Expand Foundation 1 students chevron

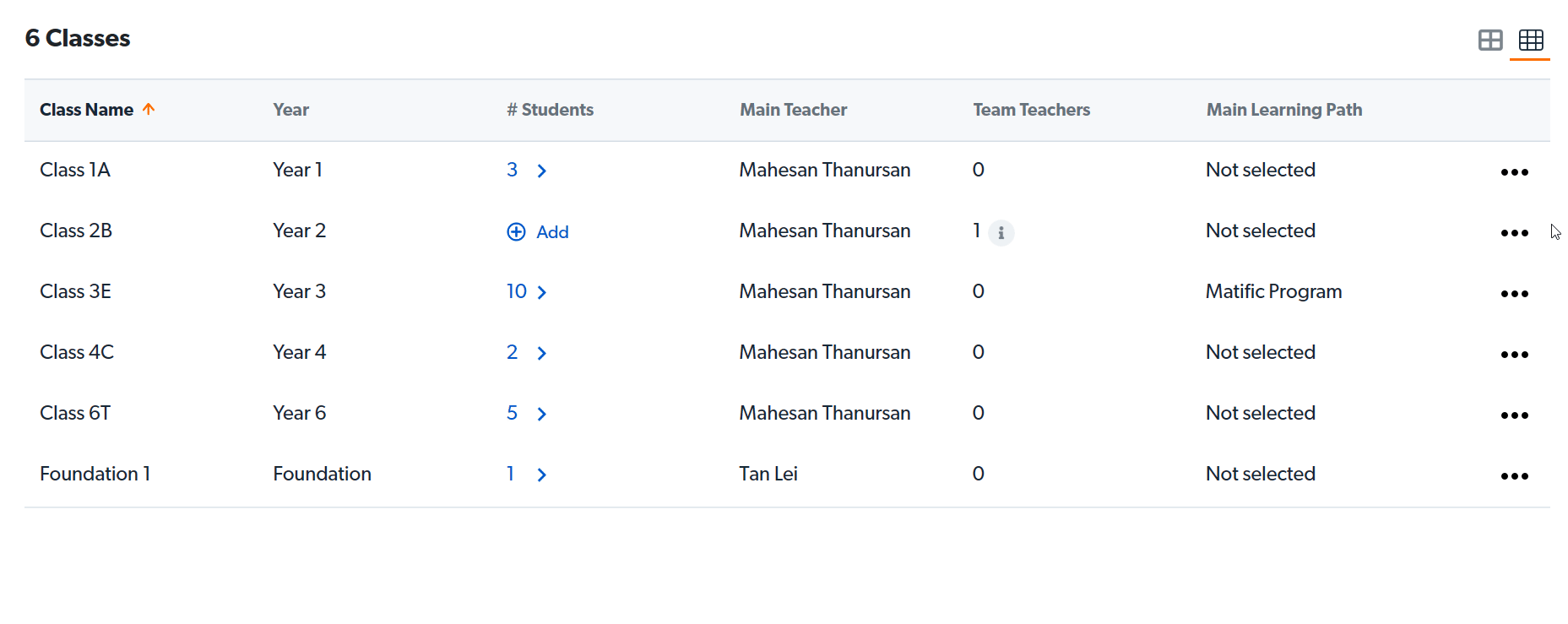542,475
